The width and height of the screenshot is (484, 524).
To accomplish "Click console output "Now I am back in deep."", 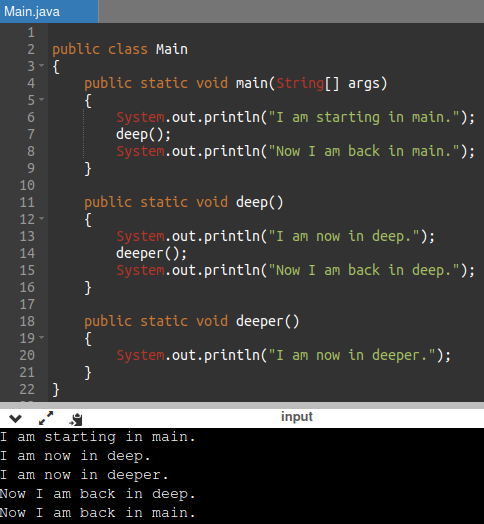I will coord(98,494).
